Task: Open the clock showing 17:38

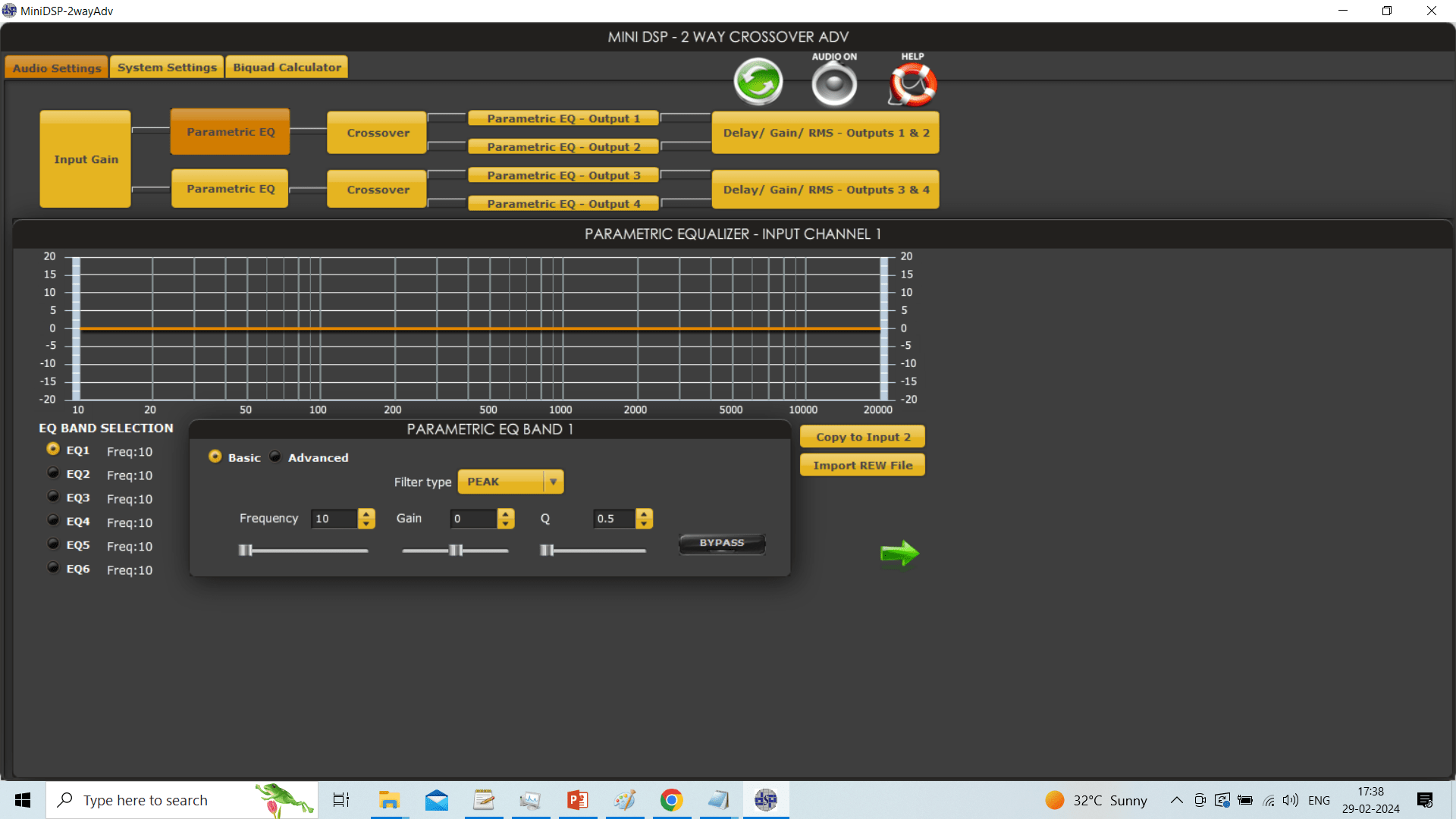Action: (x=1370, y=800)
